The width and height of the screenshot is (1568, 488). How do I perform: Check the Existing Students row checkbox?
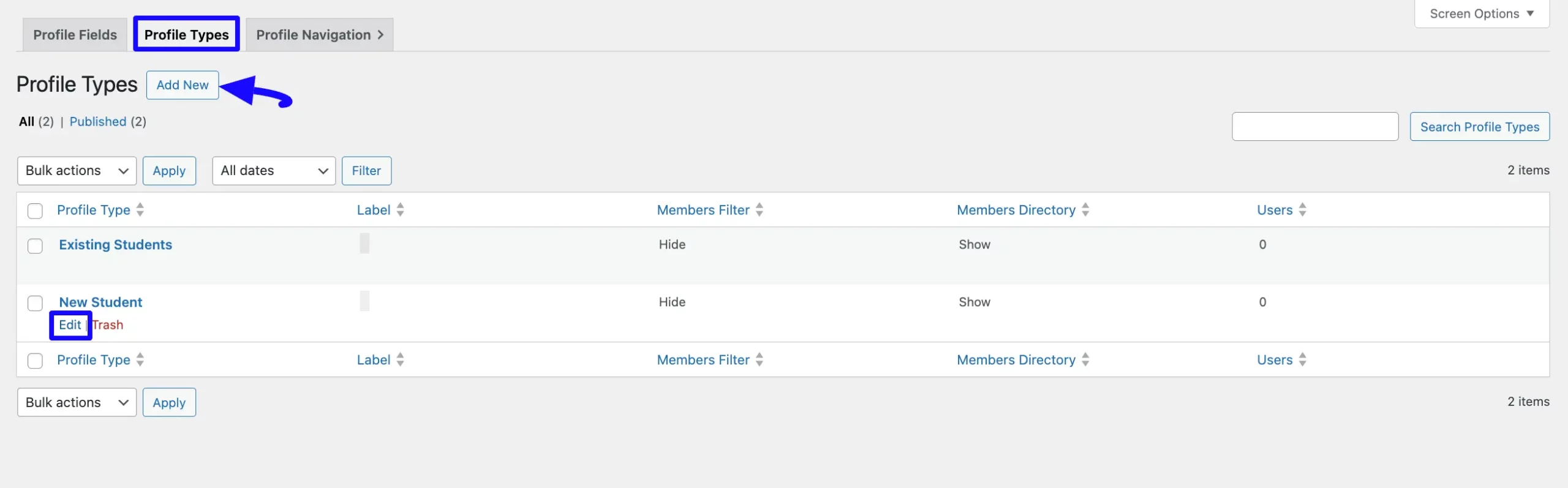[x=35, y=246]
